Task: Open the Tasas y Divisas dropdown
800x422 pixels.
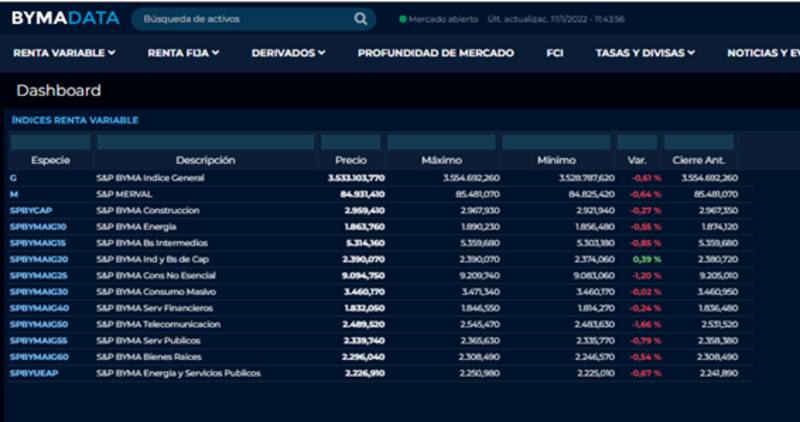Action: pyautogui.click(x=645, y=53)
